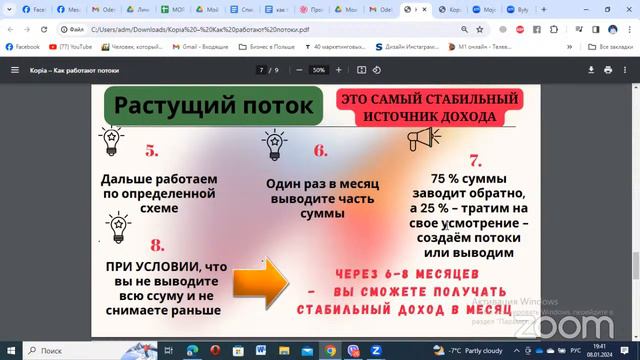Switch to the green Sheets tab
640x360 pixels.
[173, 9]
